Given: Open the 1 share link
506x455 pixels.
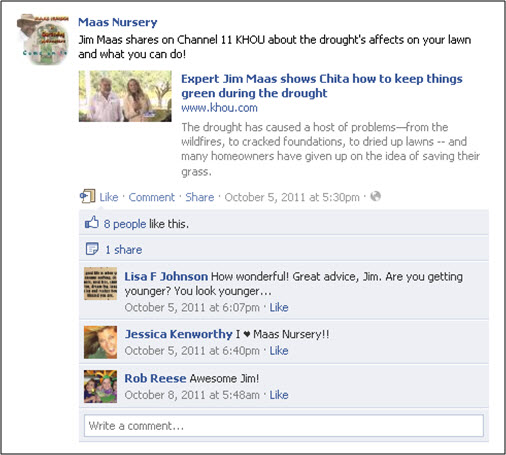Looking at the screenshot, I should tap(123, 250).
